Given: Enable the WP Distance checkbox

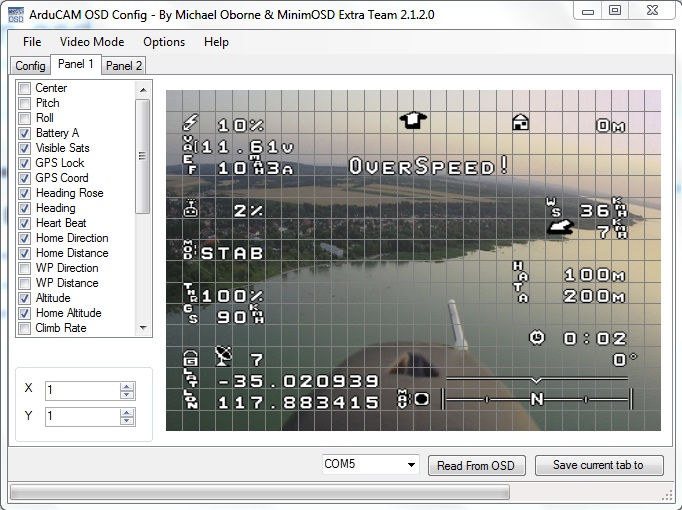Looking at the screenshot, I should pyautogui.click(x=25, y=283).
